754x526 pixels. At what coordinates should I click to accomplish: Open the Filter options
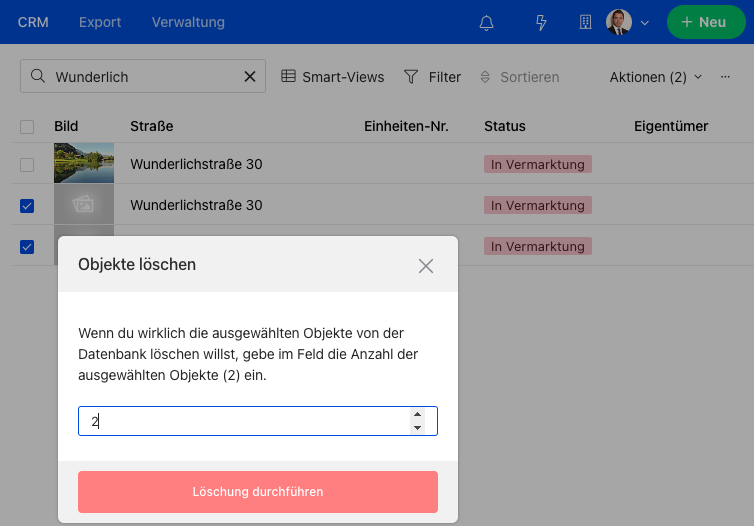[x=432, y=77]
